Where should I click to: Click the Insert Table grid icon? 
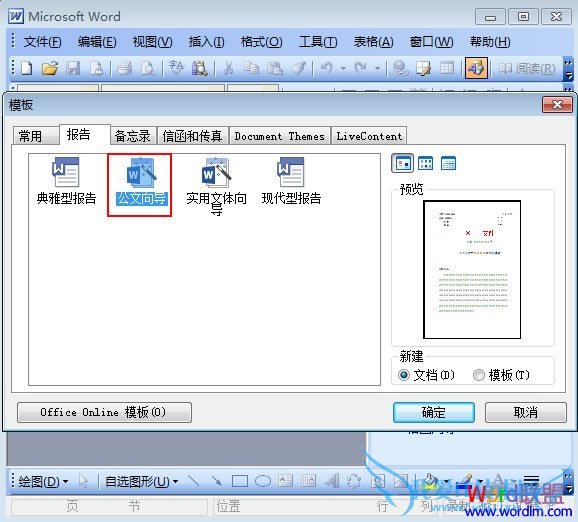(447, 68)
